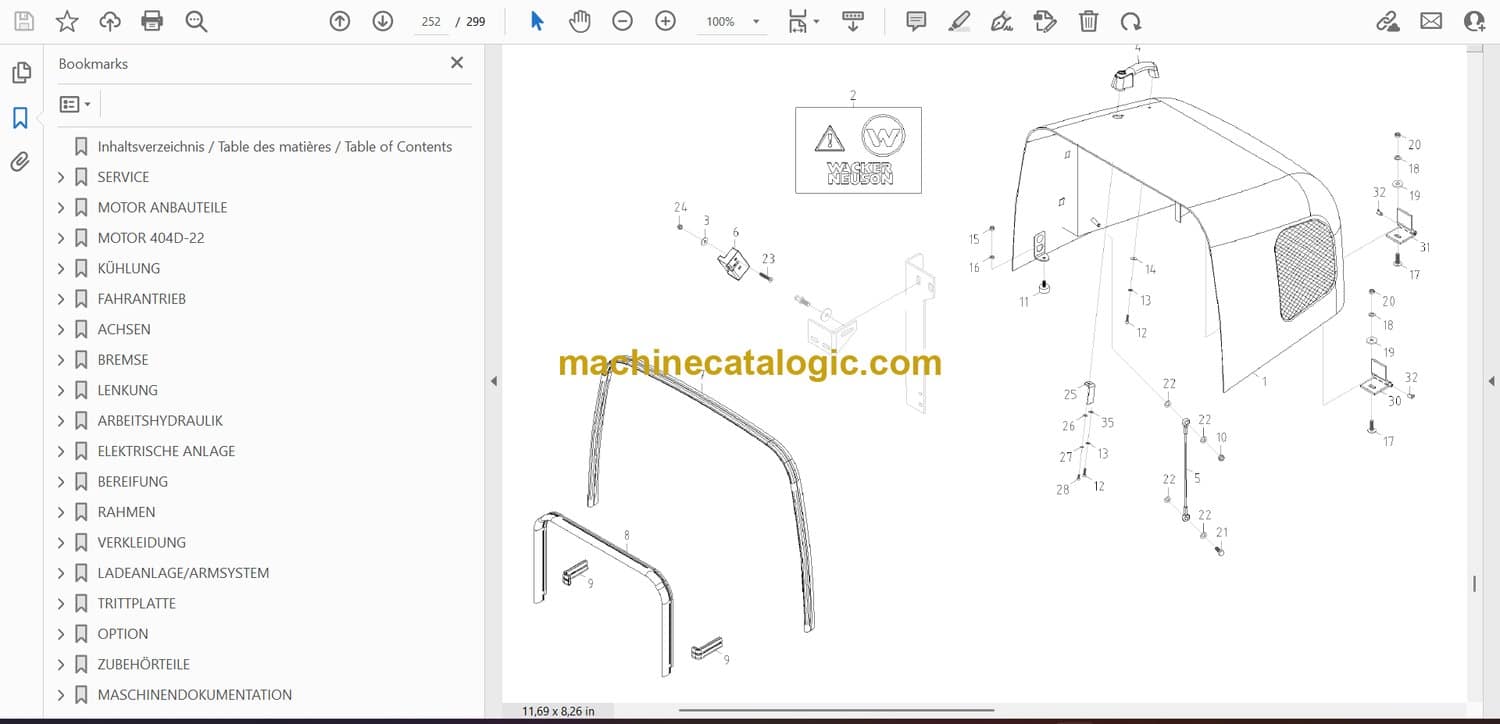Screen dimensions: 1500x724
Task: Open the account profile menu
Action: coord(1474,21)
